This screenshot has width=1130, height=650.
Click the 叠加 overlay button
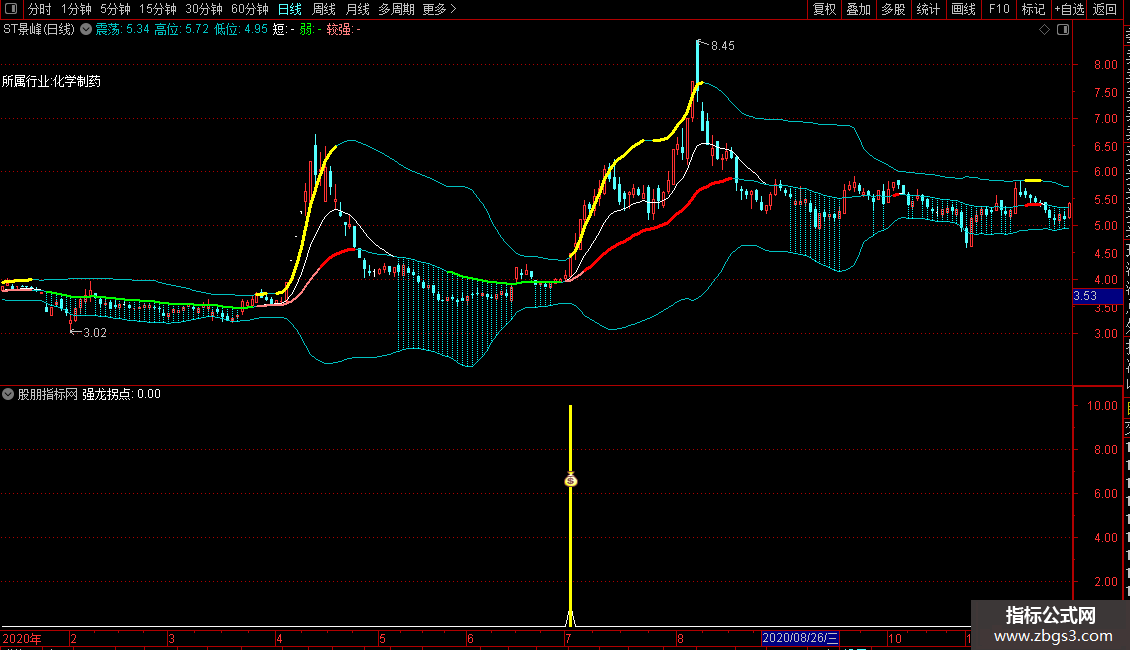tap(858, 9)
